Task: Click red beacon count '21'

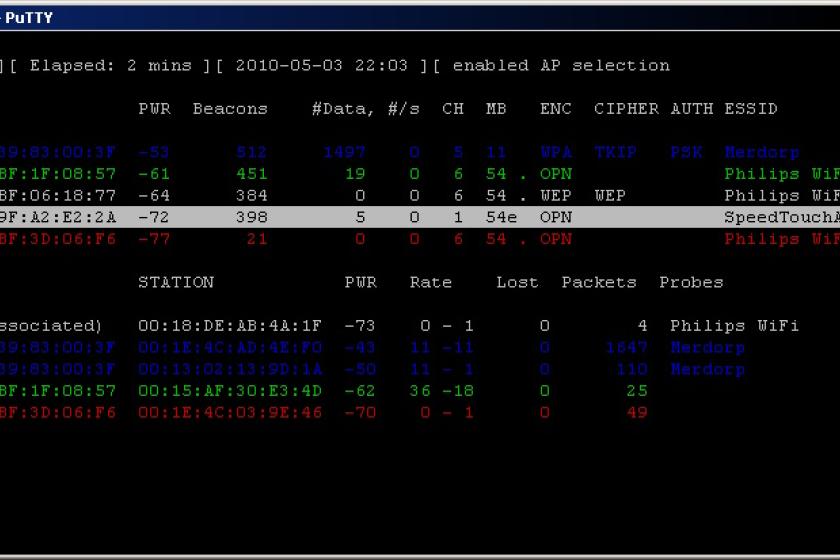Action: click(257, 239)
